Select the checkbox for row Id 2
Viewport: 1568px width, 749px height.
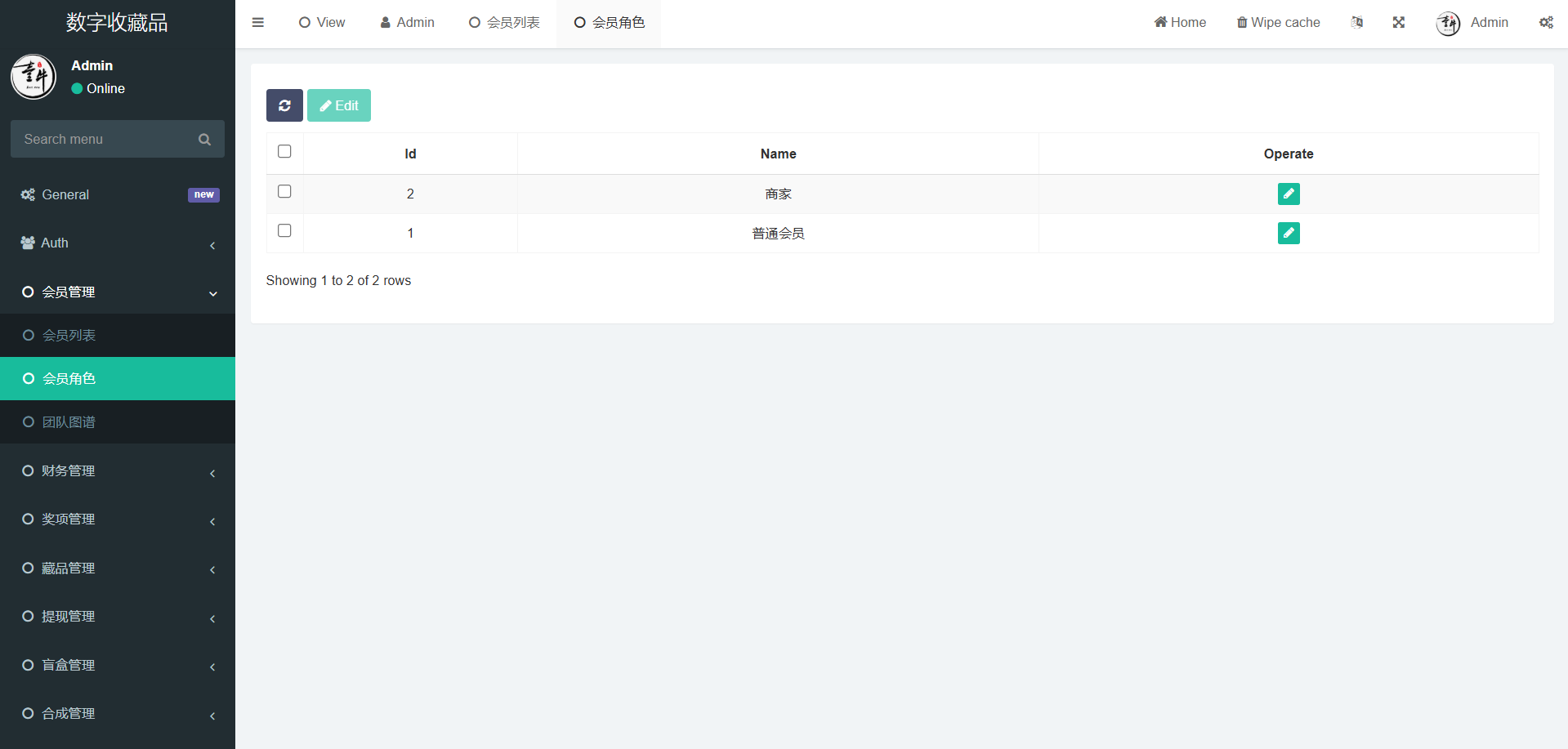coord(284,191)
